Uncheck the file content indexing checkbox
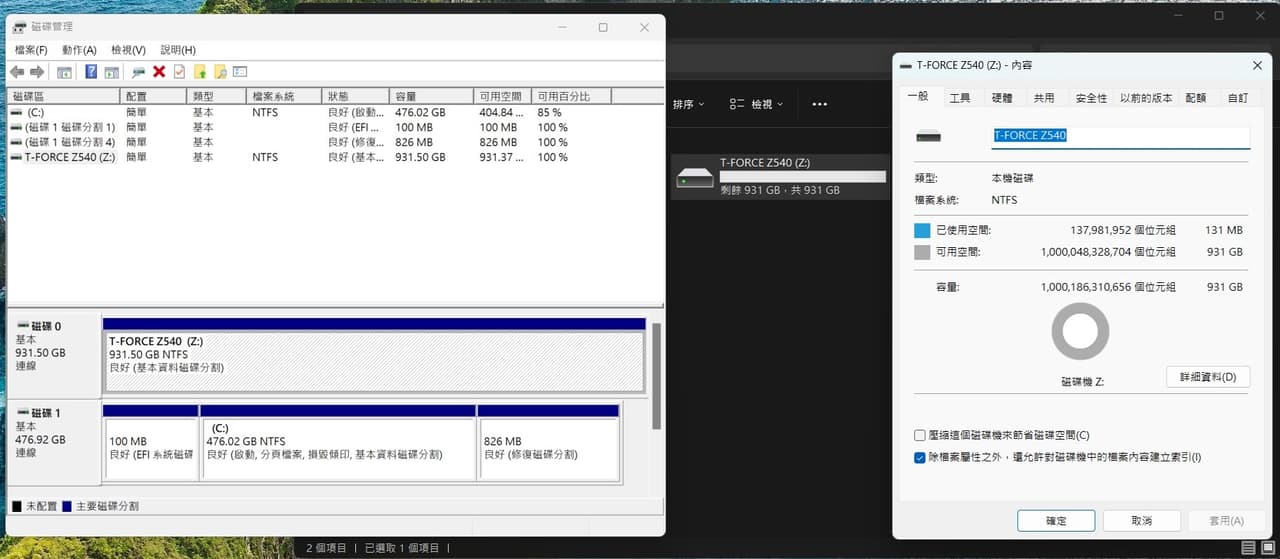This screenshot has height=559, width=1280. click(920, 457)
